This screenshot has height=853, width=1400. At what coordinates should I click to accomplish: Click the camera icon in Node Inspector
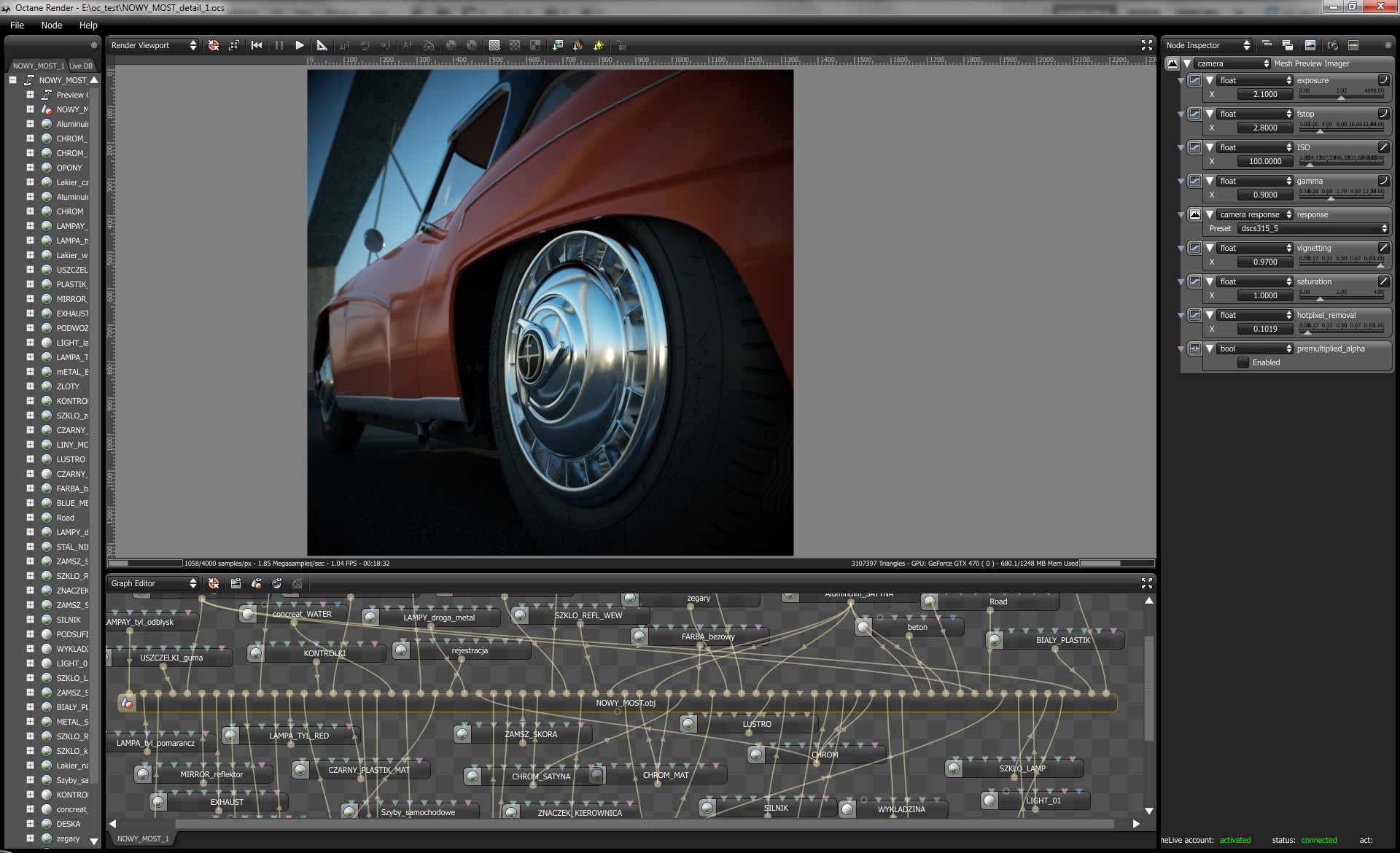coord(1333,45)
